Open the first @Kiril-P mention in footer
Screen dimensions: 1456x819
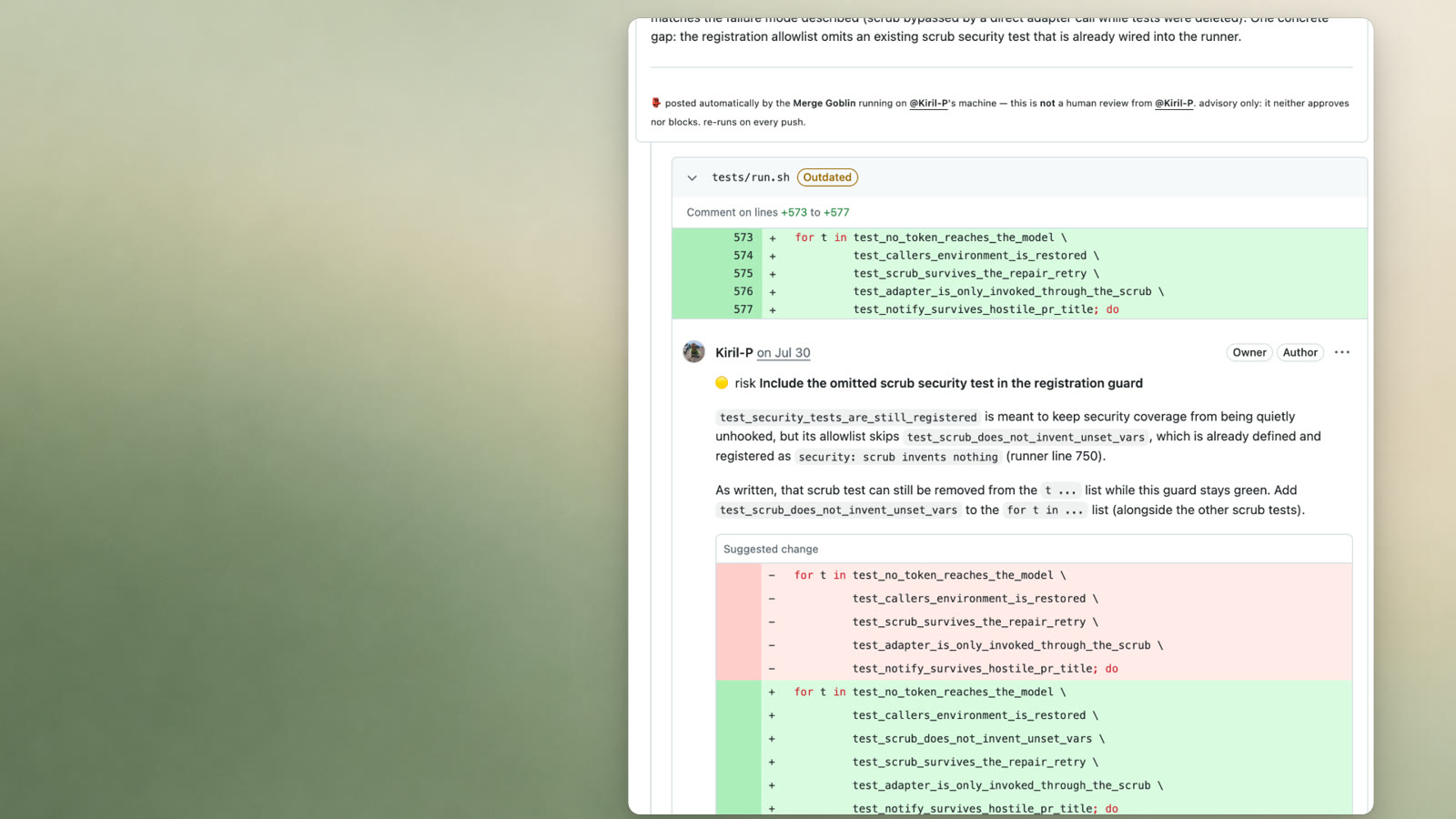tap(928, 104)
